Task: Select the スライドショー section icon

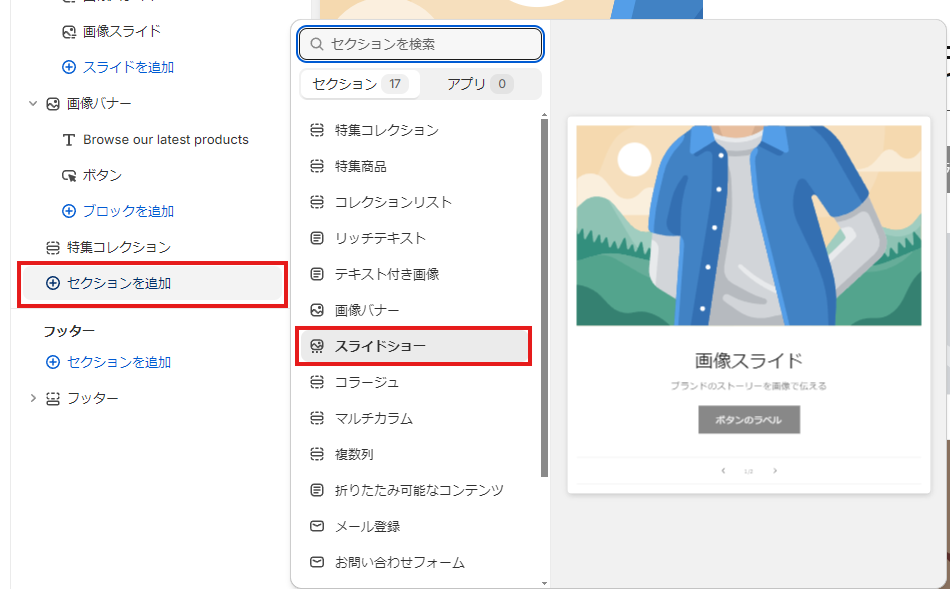Action: point(316,346)
